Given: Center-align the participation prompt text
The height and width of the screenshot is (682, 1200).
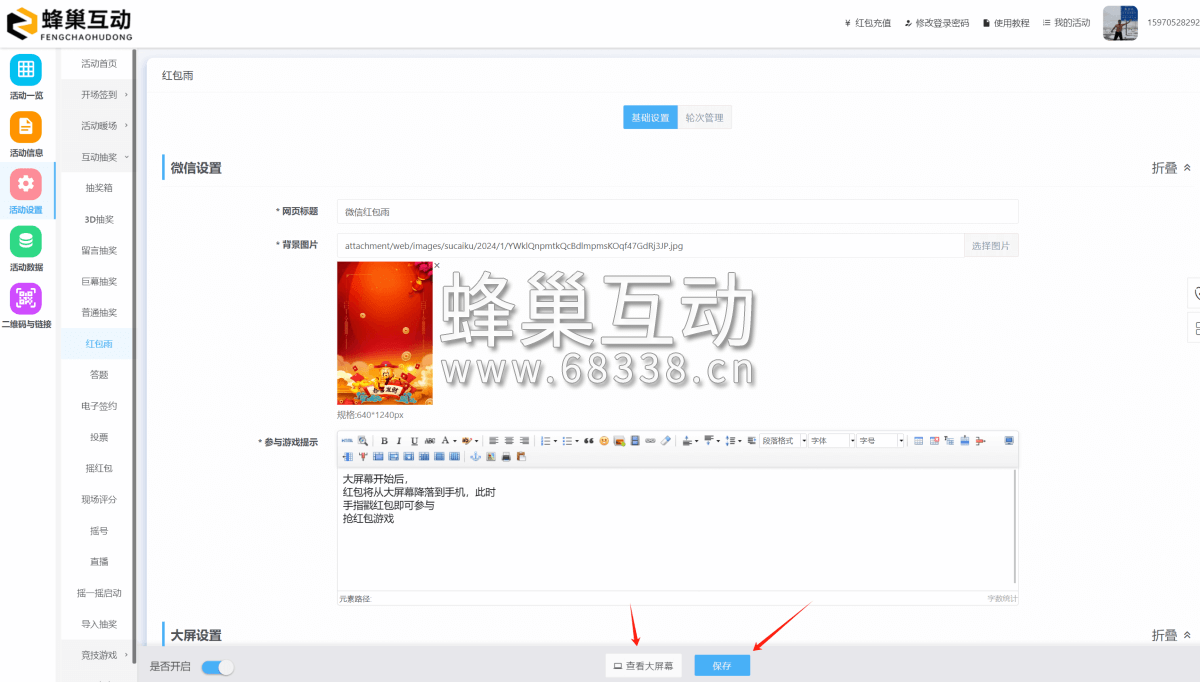Looking at the screenshot, I should click(508, 441).
